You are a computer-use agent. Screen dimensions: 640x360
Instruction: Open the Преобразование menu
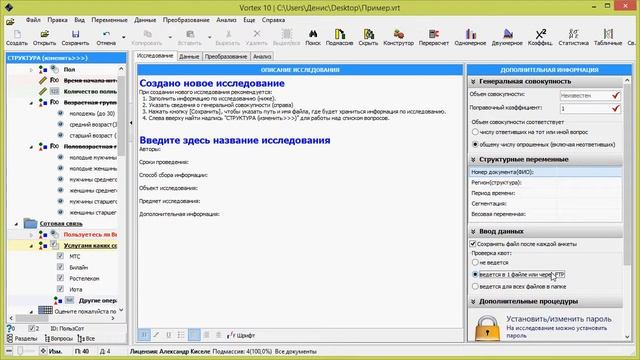click(x=186, y=20)
